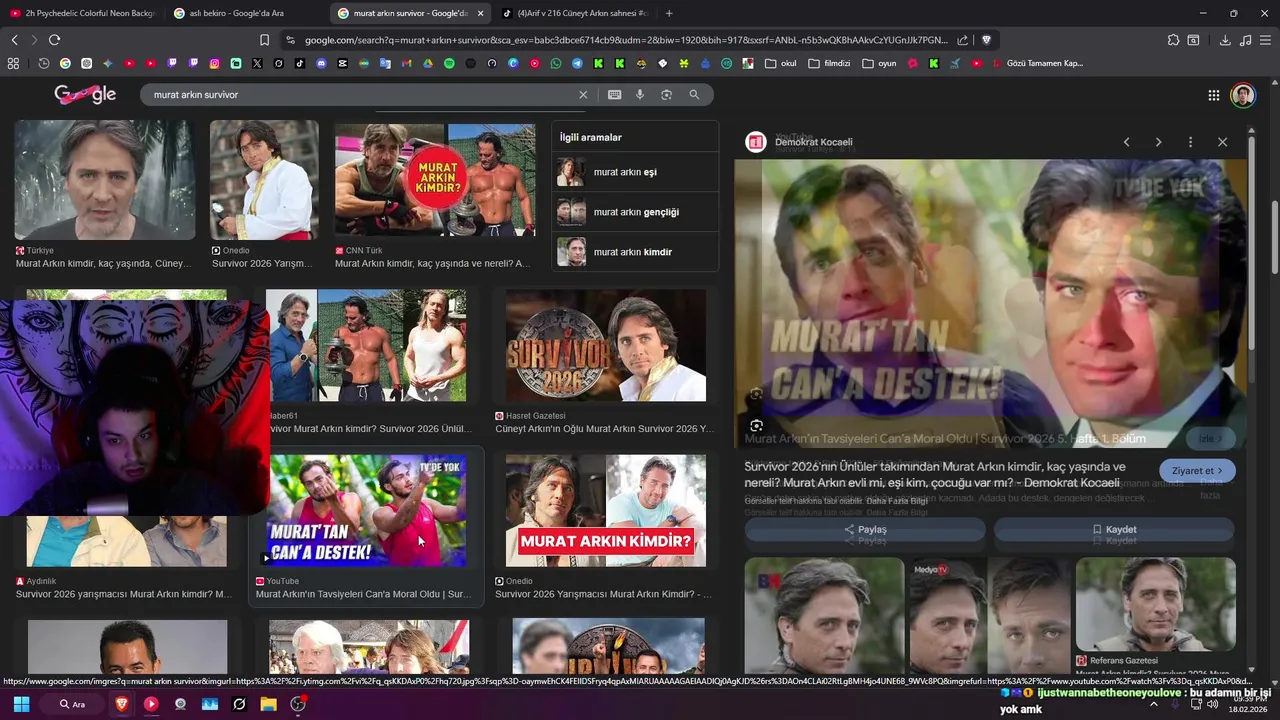This screenshot has width=1280, height=720.
Task: Open the Google apps grid
Action: point(1213,95)
